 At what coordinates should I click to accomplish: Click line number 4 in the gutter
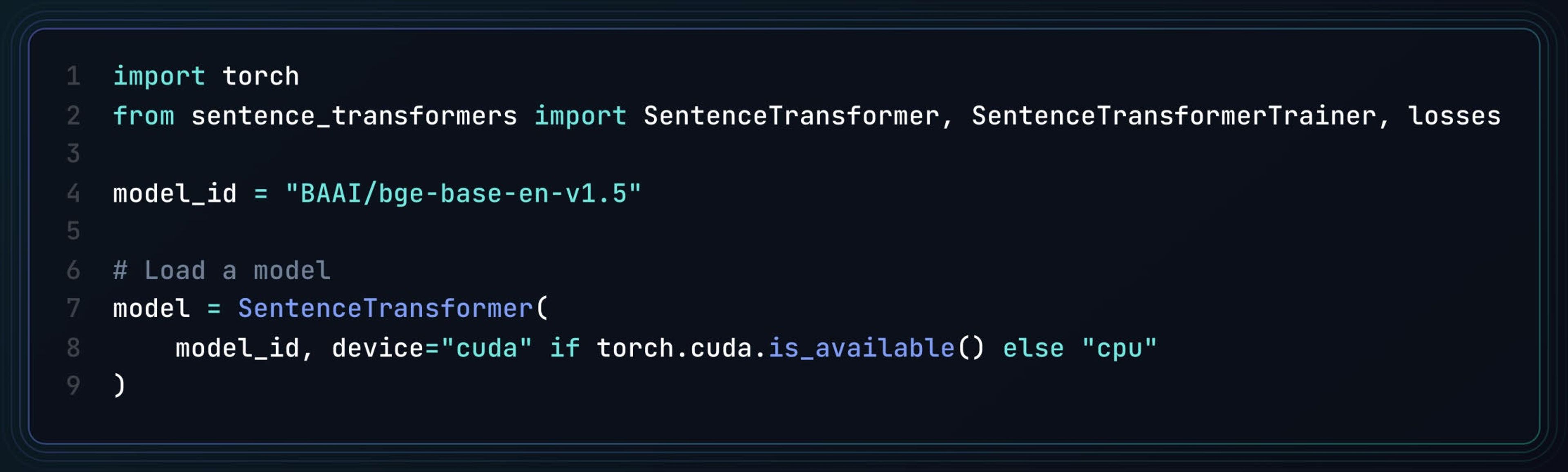tap(73, 193)
